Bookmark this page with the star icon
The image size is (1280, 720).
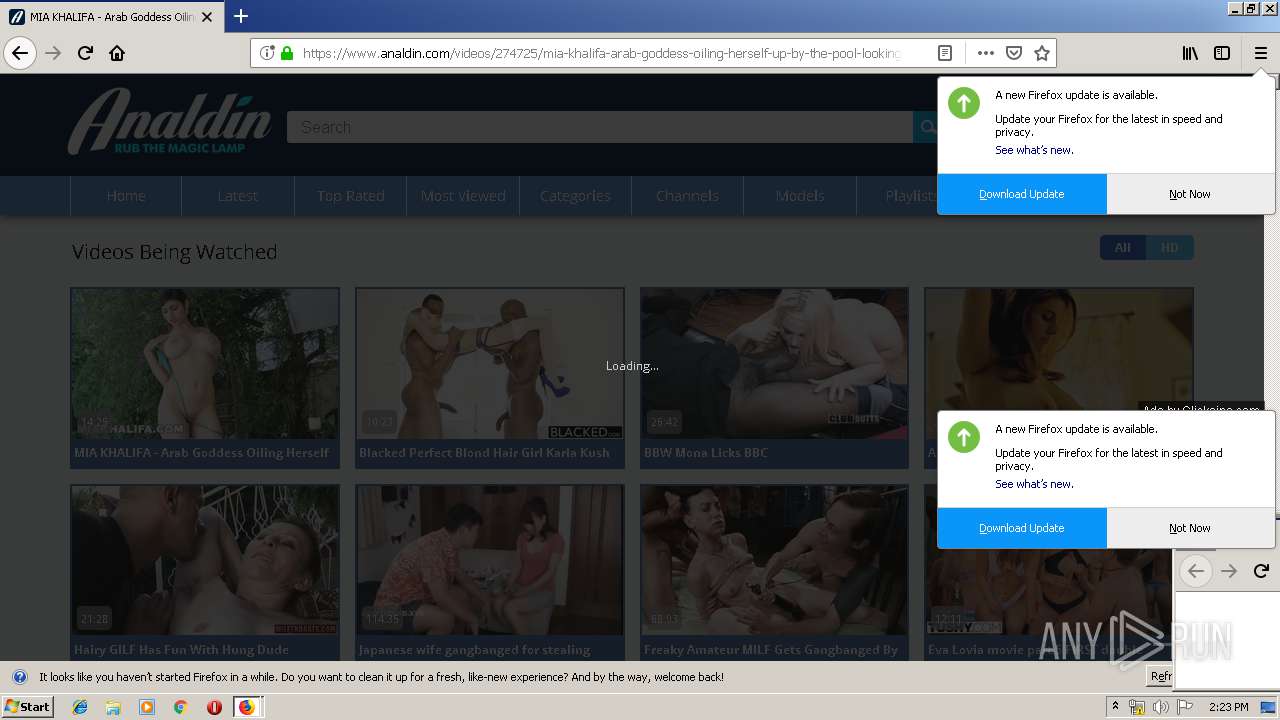point(1042,53)
